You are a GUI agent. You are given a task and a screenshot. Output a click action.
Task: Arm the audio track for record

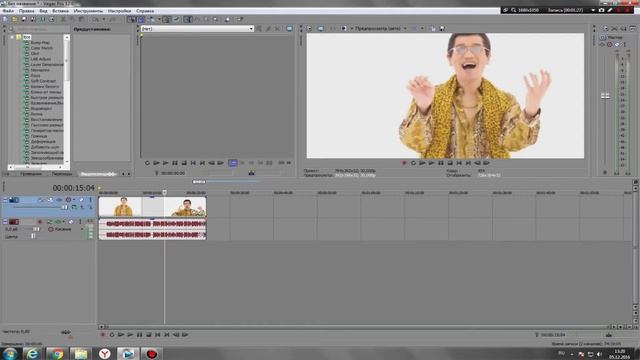(x=40, y=222)
